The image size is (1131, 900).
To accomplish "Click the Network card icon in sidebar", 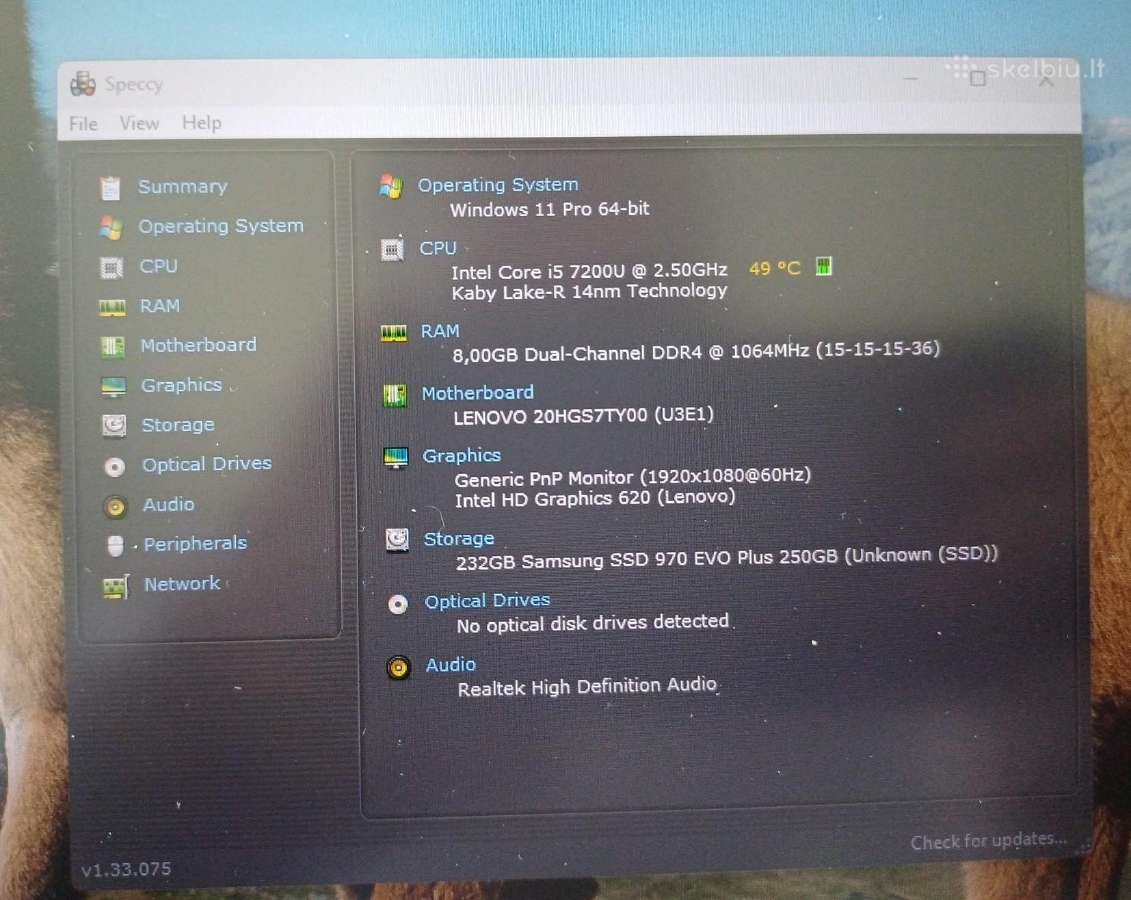I will click(116, 587).
